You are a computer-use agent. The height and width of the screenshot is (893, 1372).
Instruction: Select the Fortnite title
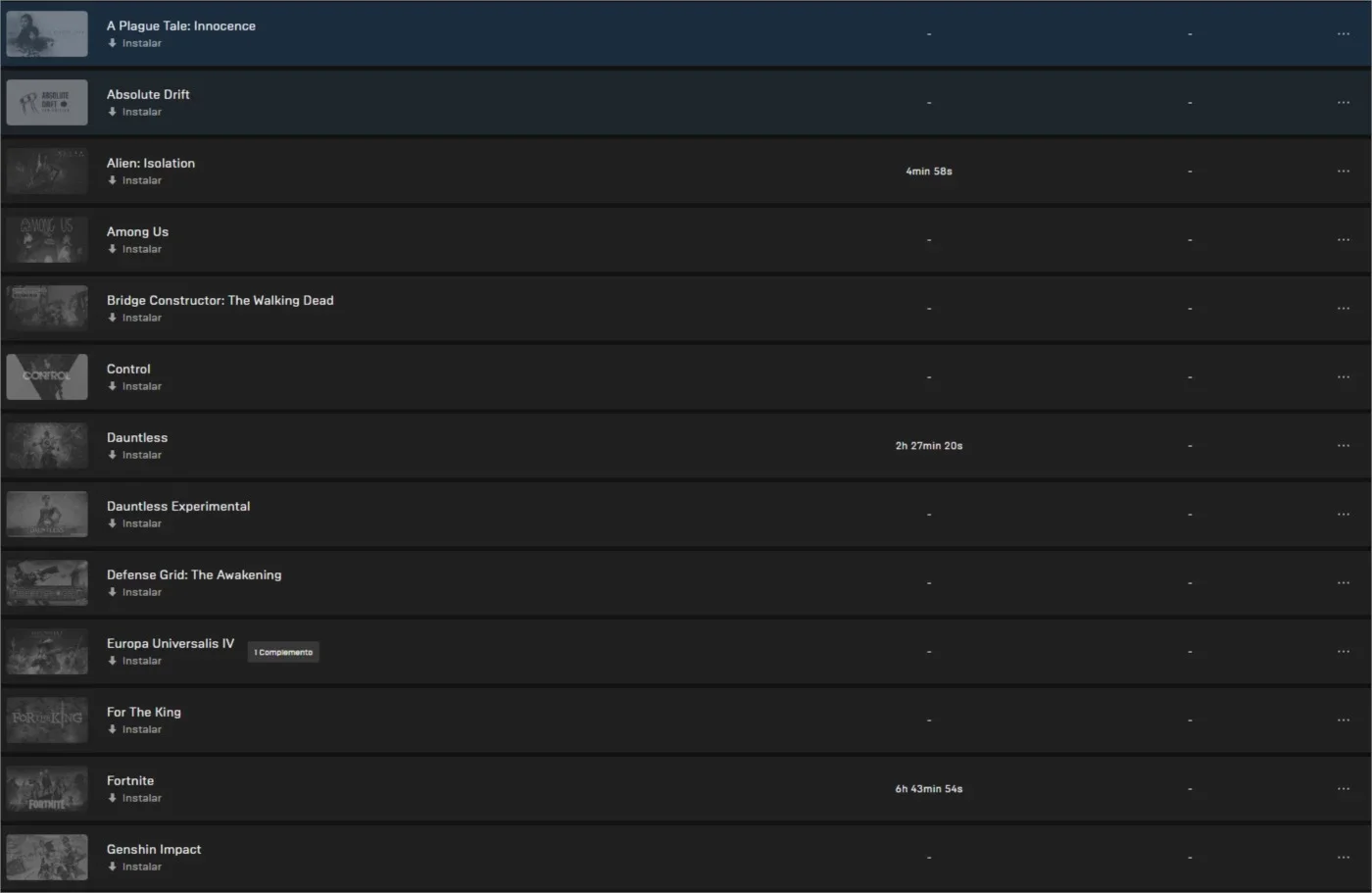click(130, 780)
